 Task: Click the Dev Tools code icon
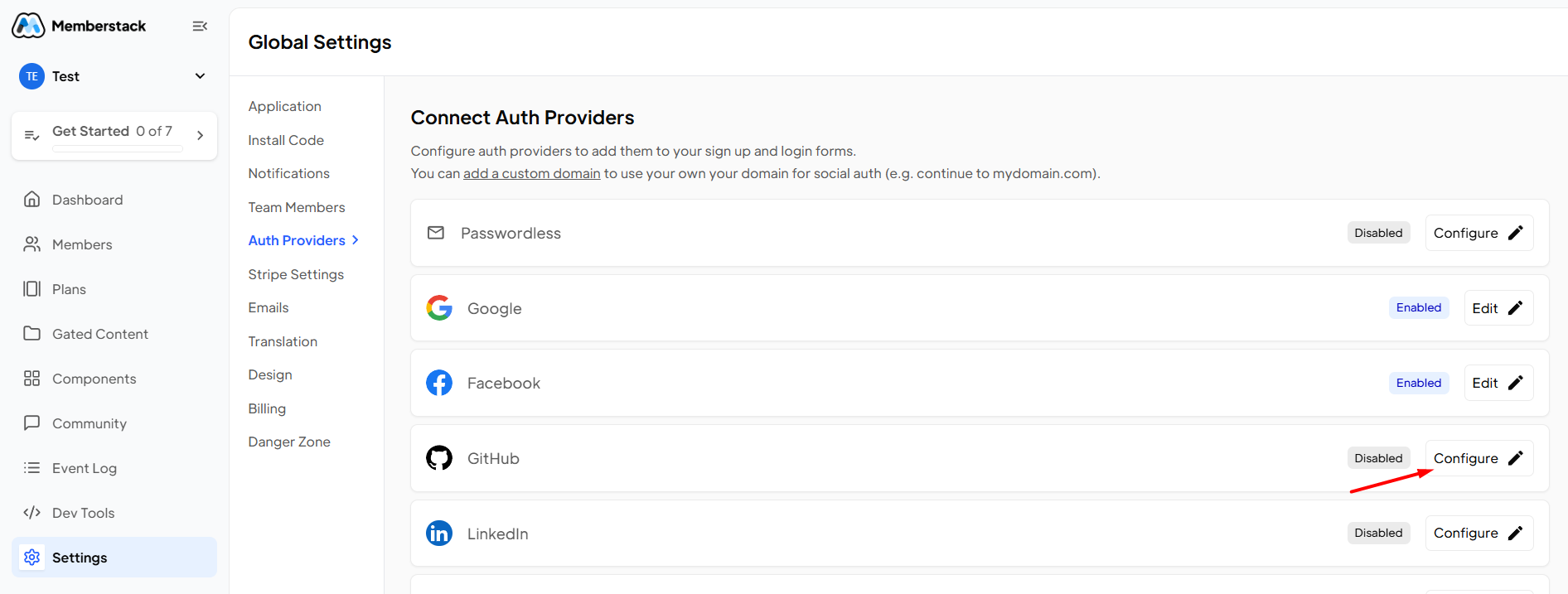point(32,513)
